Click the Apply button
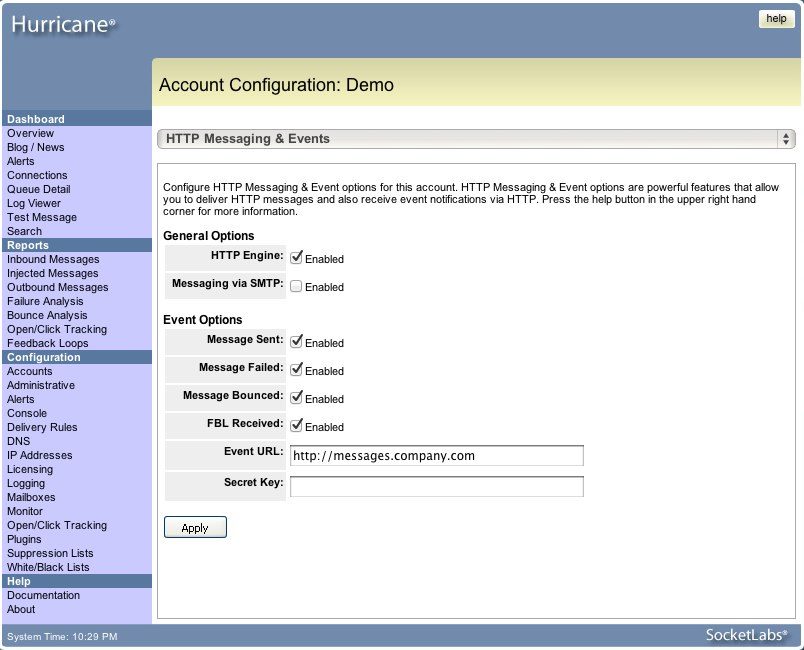 [x=195, y=527]
